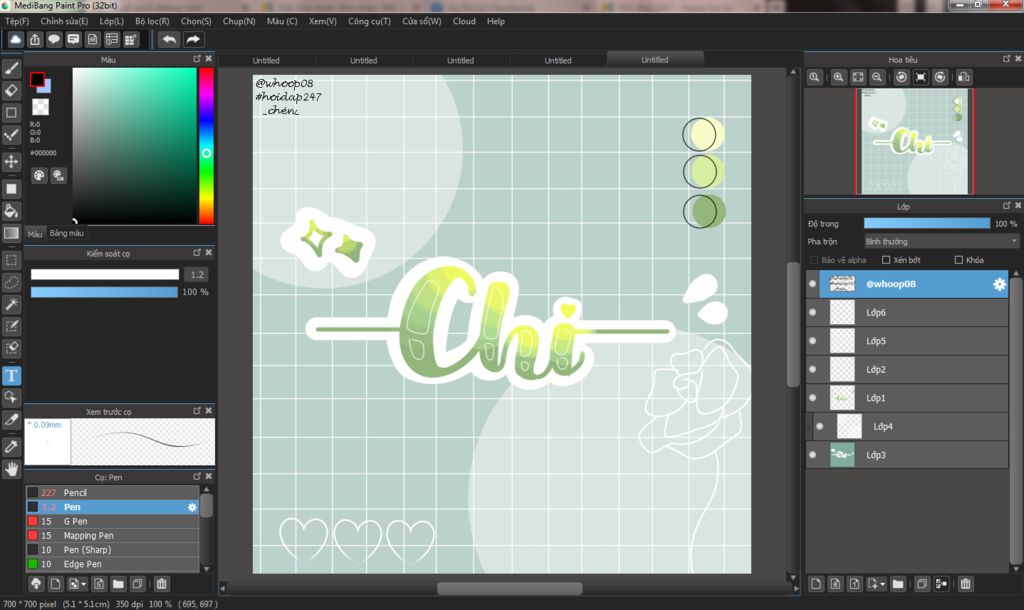This screenshot has width=1024, height=610.
Task: Open the Lớp(L) menu
Action: pos(112,22)
